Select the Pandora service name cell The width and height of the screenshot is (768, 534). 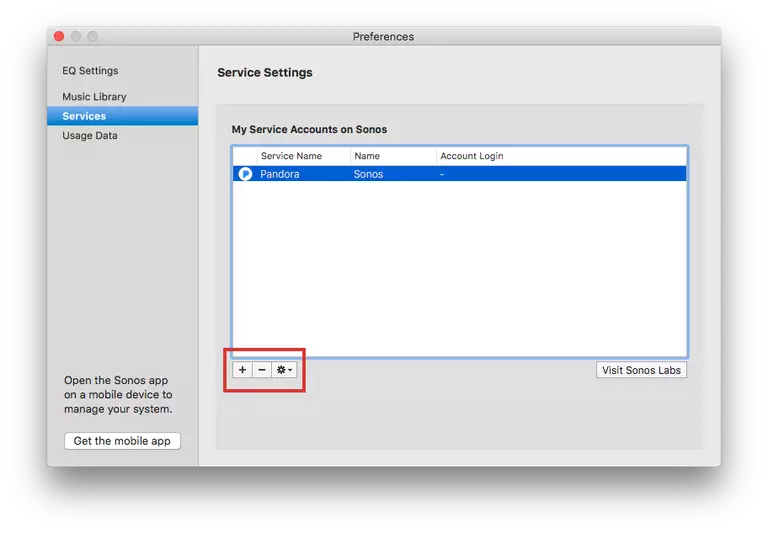[x=280, y=174]
